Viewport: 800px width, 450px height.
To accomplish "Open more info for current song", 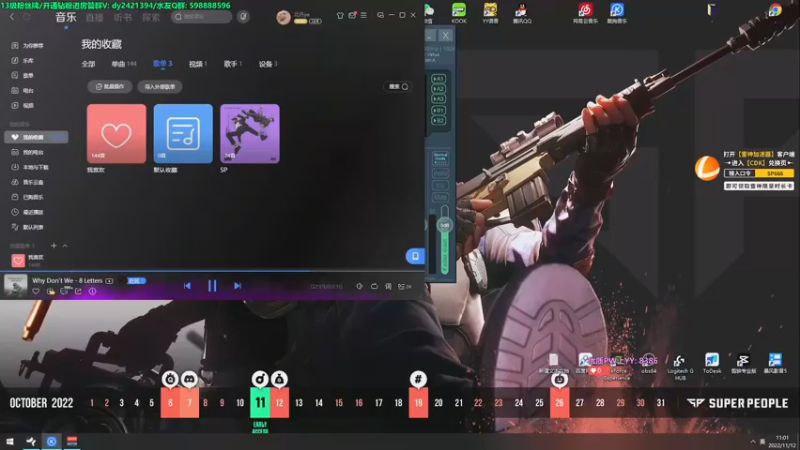I will pos(92,291).
